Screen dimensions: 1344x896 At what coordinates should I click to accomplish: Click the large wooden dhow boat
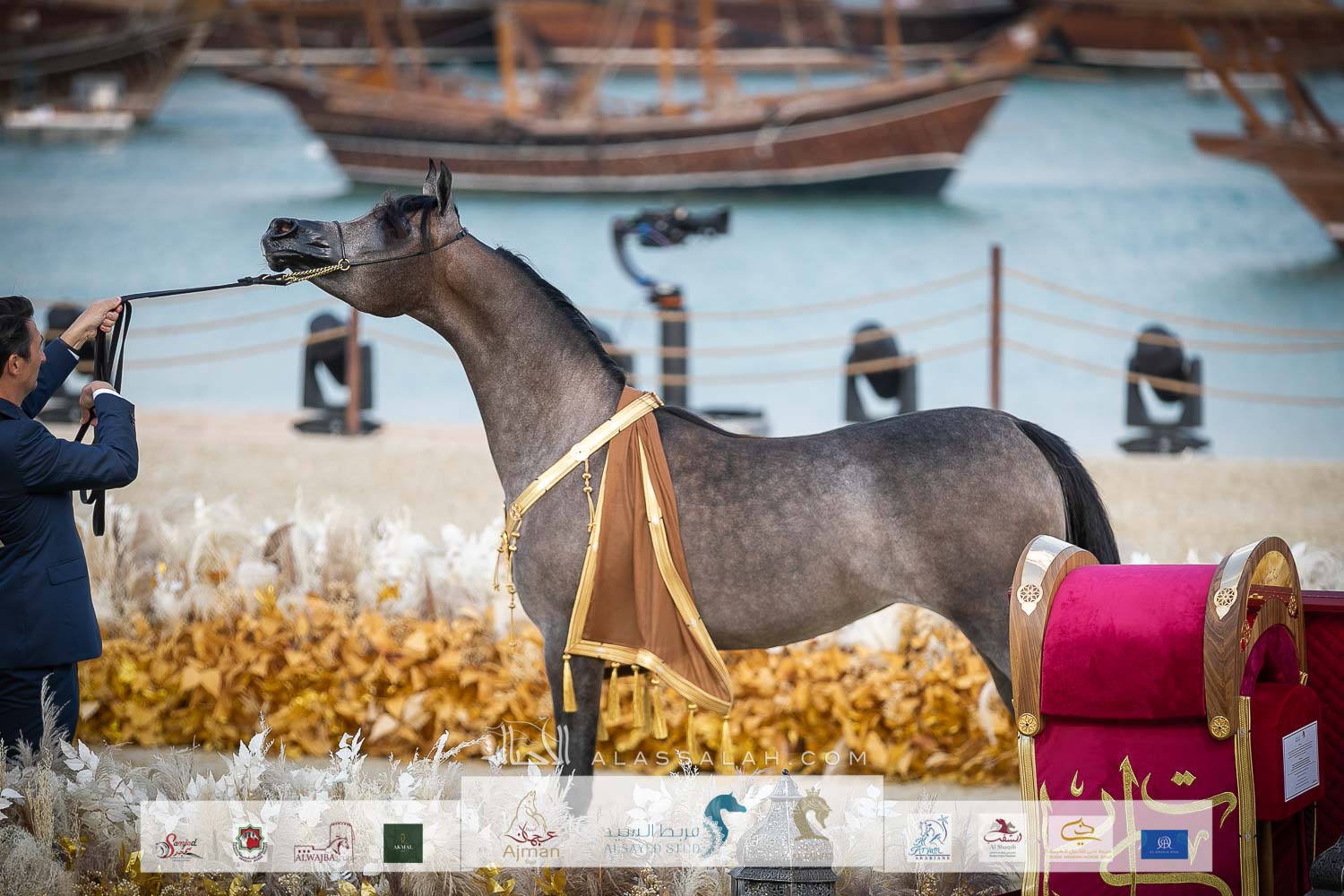pyautogui.click(x=645, y=125)
